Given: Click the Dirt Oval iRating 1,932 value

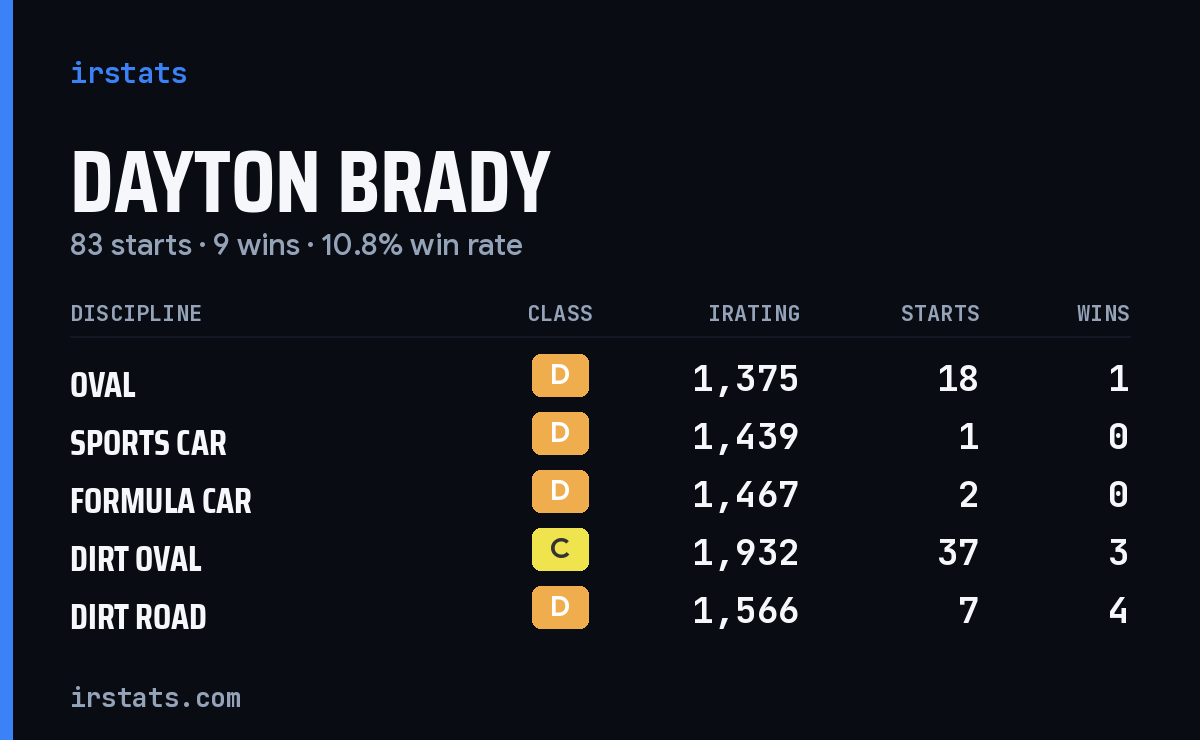Looking at the screenshot, I should click(x=746, y=552).
